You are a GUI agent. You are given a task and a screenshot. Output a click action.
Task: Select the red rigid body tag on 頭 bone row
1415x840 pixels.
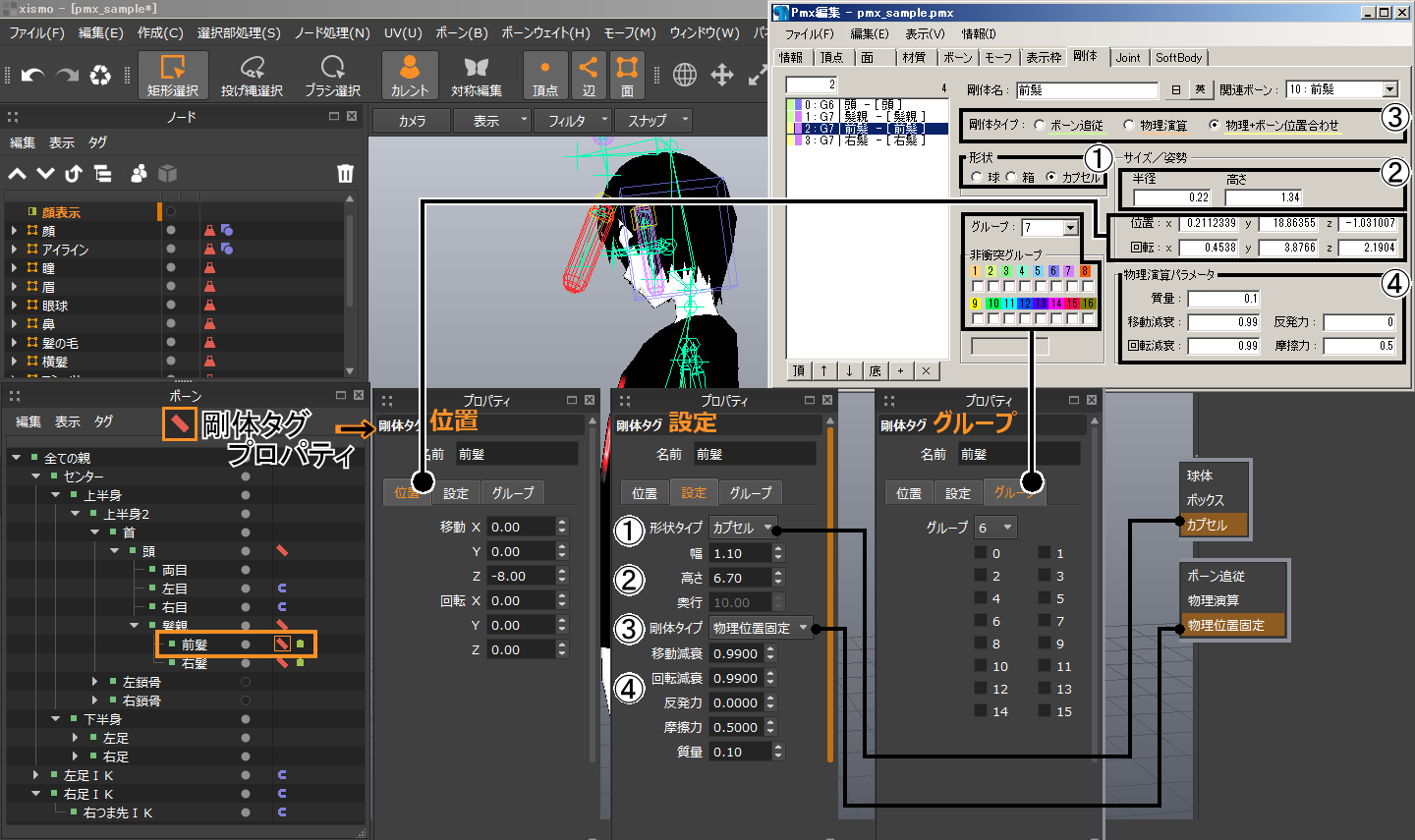tap(282, 551)
